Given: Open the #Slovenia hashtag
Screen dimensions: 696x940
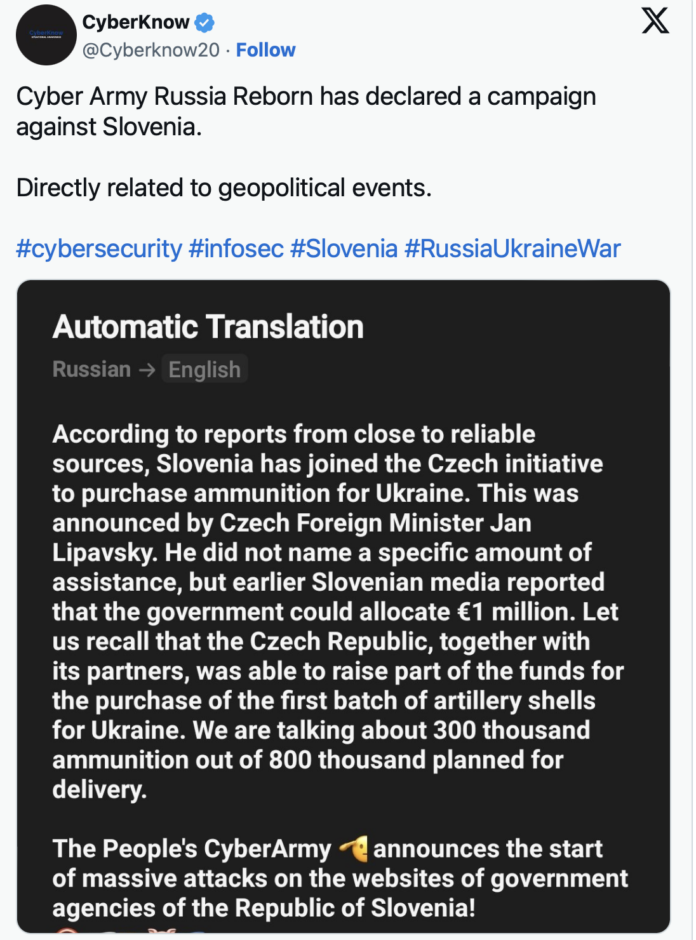Looking at the screenshot, I should [344, 248].
